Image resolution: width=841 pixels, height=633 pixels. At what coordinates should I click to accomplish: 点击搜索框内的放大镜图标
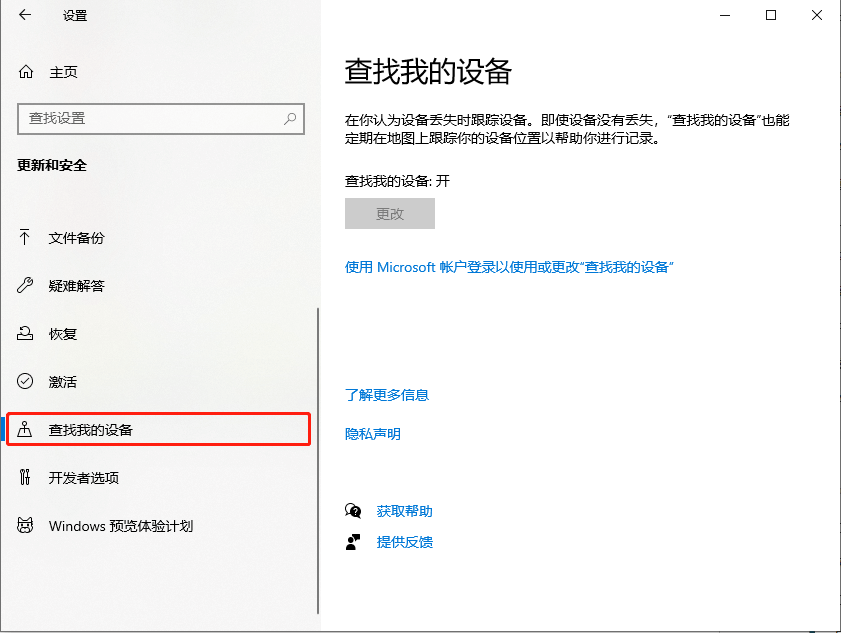290,119
